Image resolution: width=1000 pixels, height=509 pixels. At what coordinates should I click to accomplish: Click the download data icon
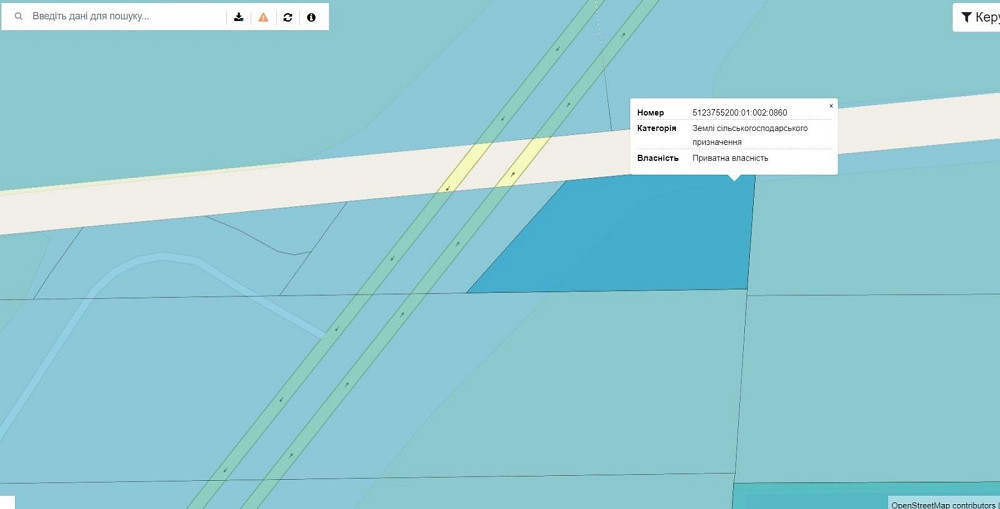[239, 17]
